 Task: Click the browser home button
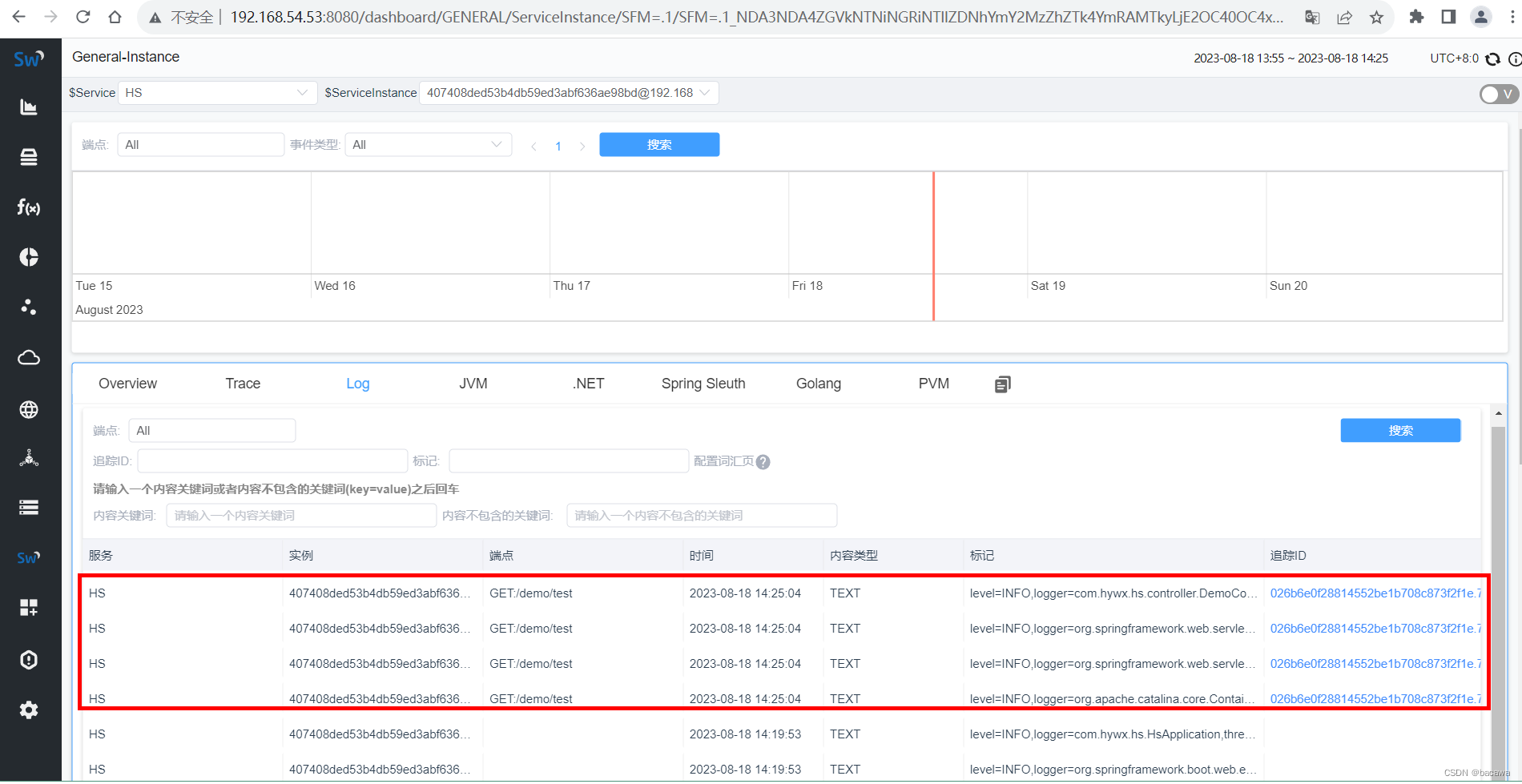pyautogui.click(x=115, y=17)
